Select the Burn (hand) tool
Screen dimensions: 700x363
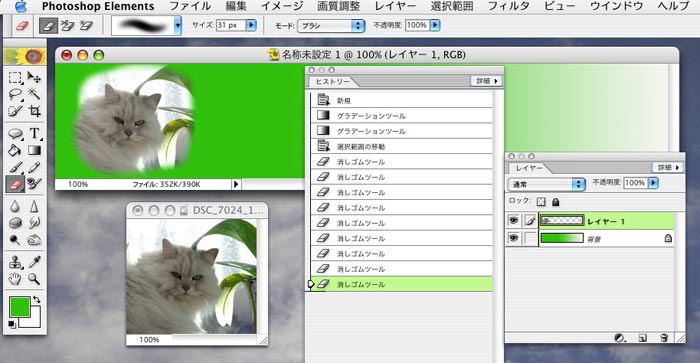[34, 240]
